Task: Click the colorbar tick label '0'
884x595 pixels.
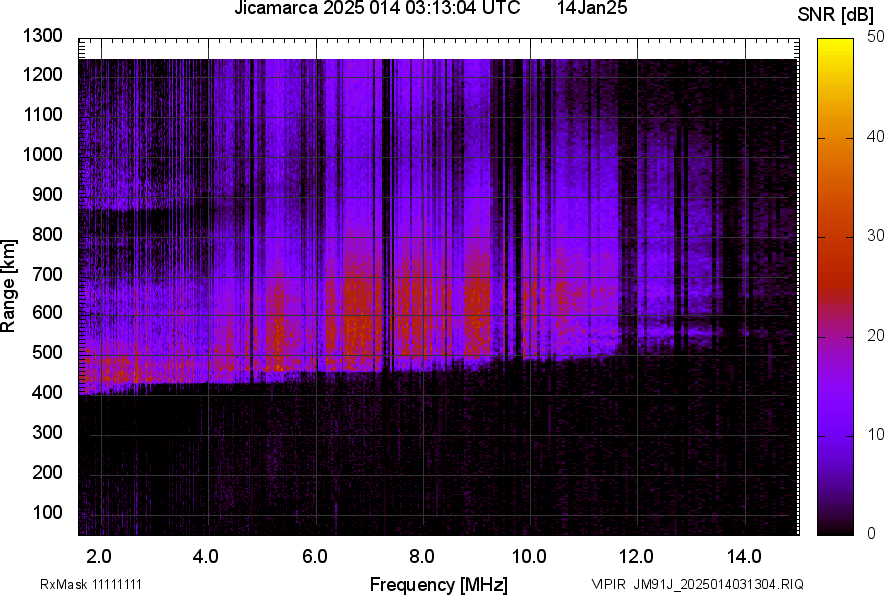Action: tap(872, 533)
